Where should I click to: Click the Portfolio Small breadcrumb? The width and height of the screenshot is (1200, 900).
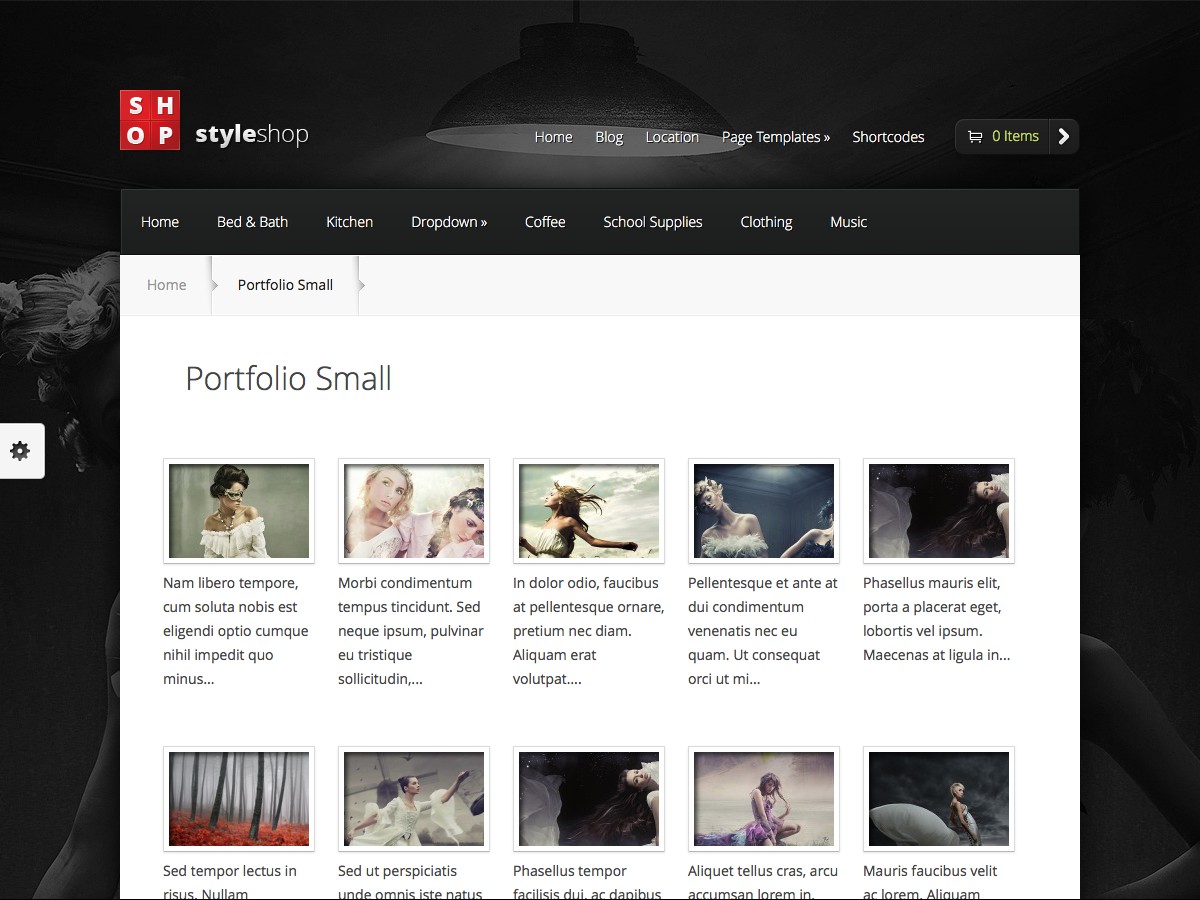coord(285,285)
